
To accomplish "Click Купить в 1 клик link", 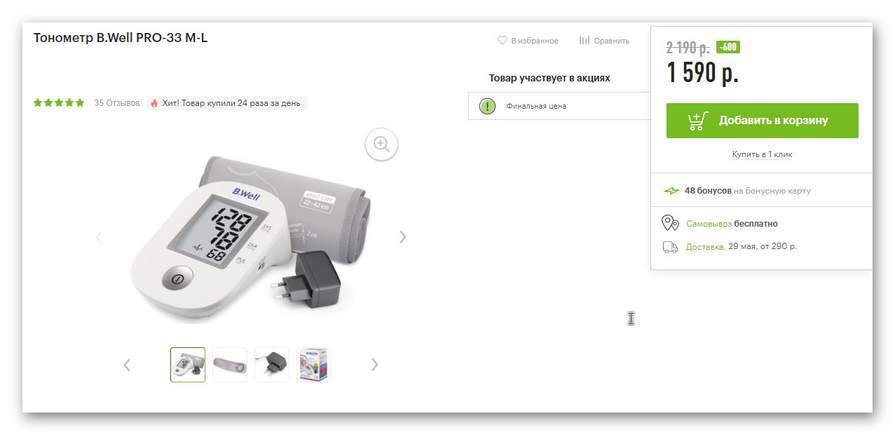I will point(762,154).
